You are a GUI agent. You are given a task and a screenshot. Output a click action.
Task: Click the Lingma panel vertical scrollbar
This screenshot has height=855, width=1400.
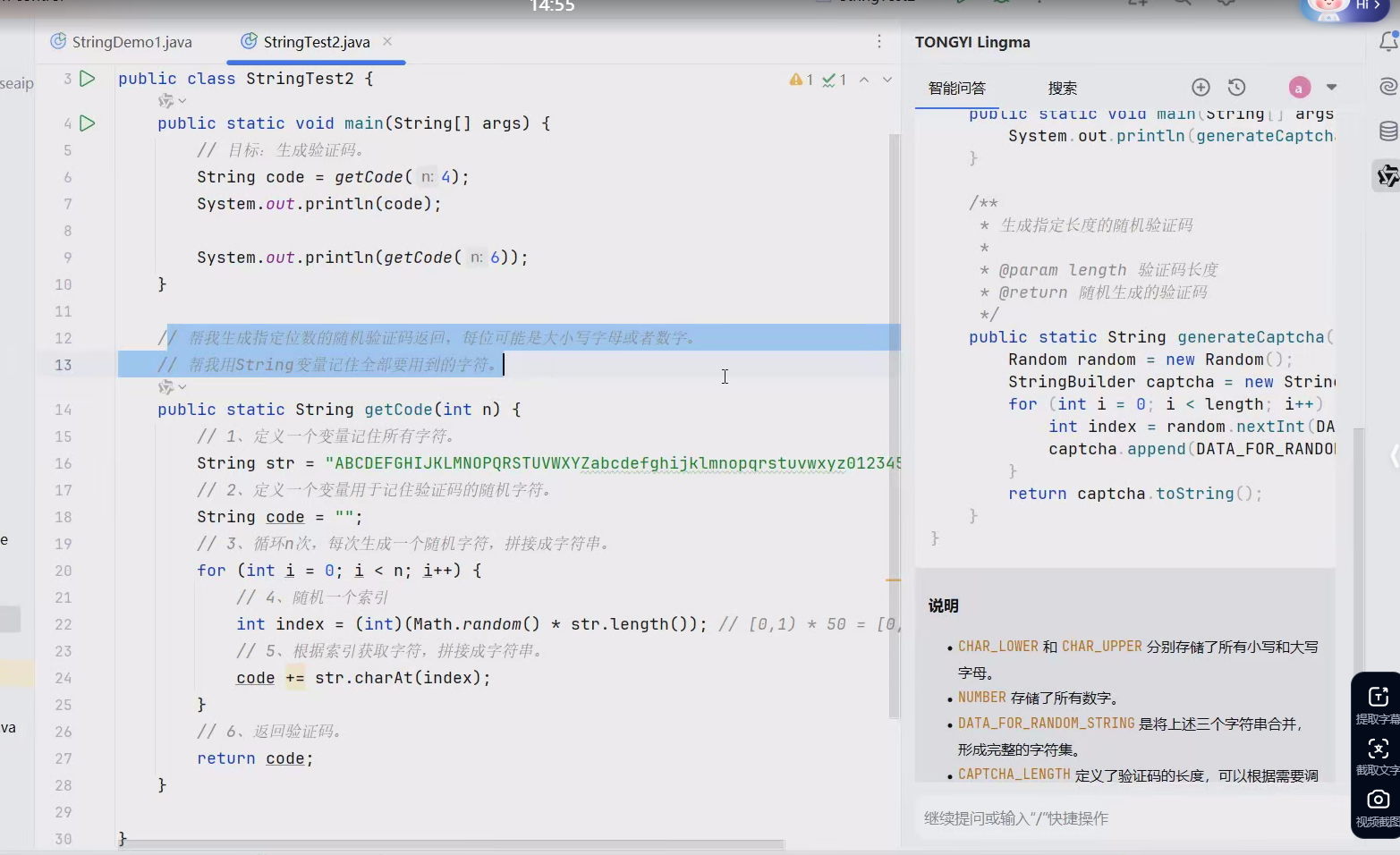(x=1358, y=550)
